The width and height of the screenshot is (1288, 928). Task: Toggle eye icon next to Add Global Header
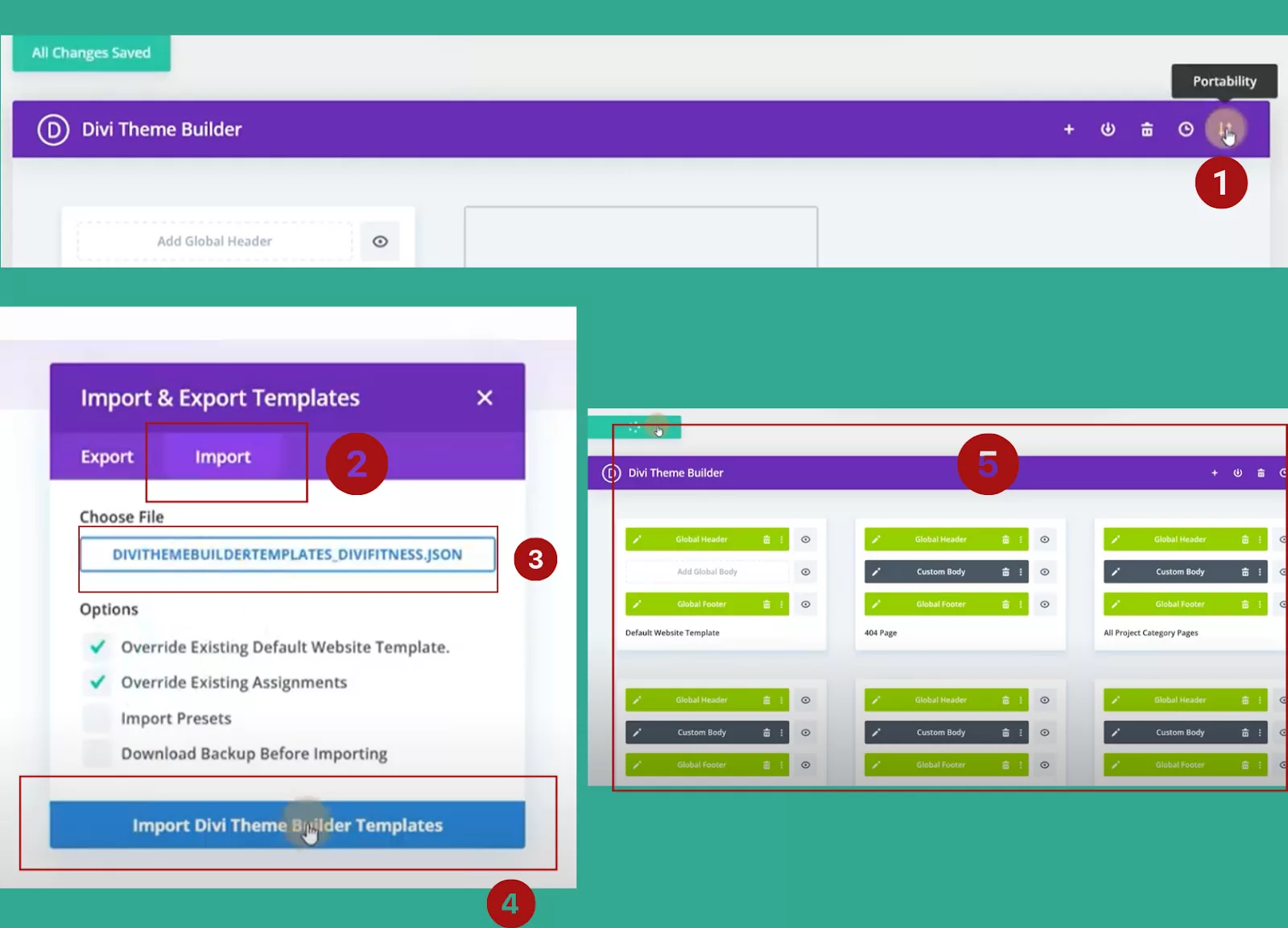coord(380,241)
